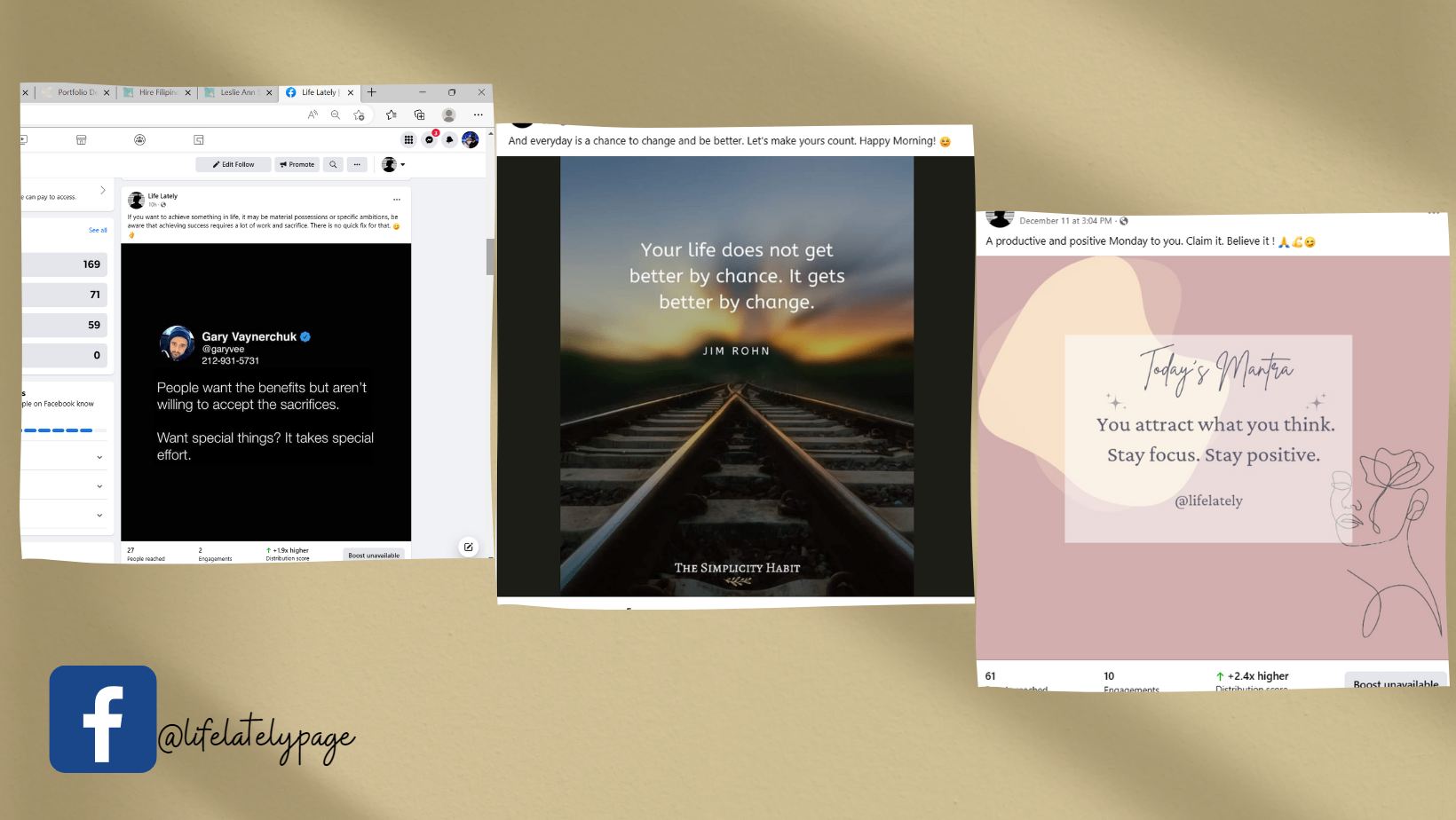Click the sidebar stat showing 59
The width and height of the screenshot is (1456, 820).
click(x=64, y=325)
